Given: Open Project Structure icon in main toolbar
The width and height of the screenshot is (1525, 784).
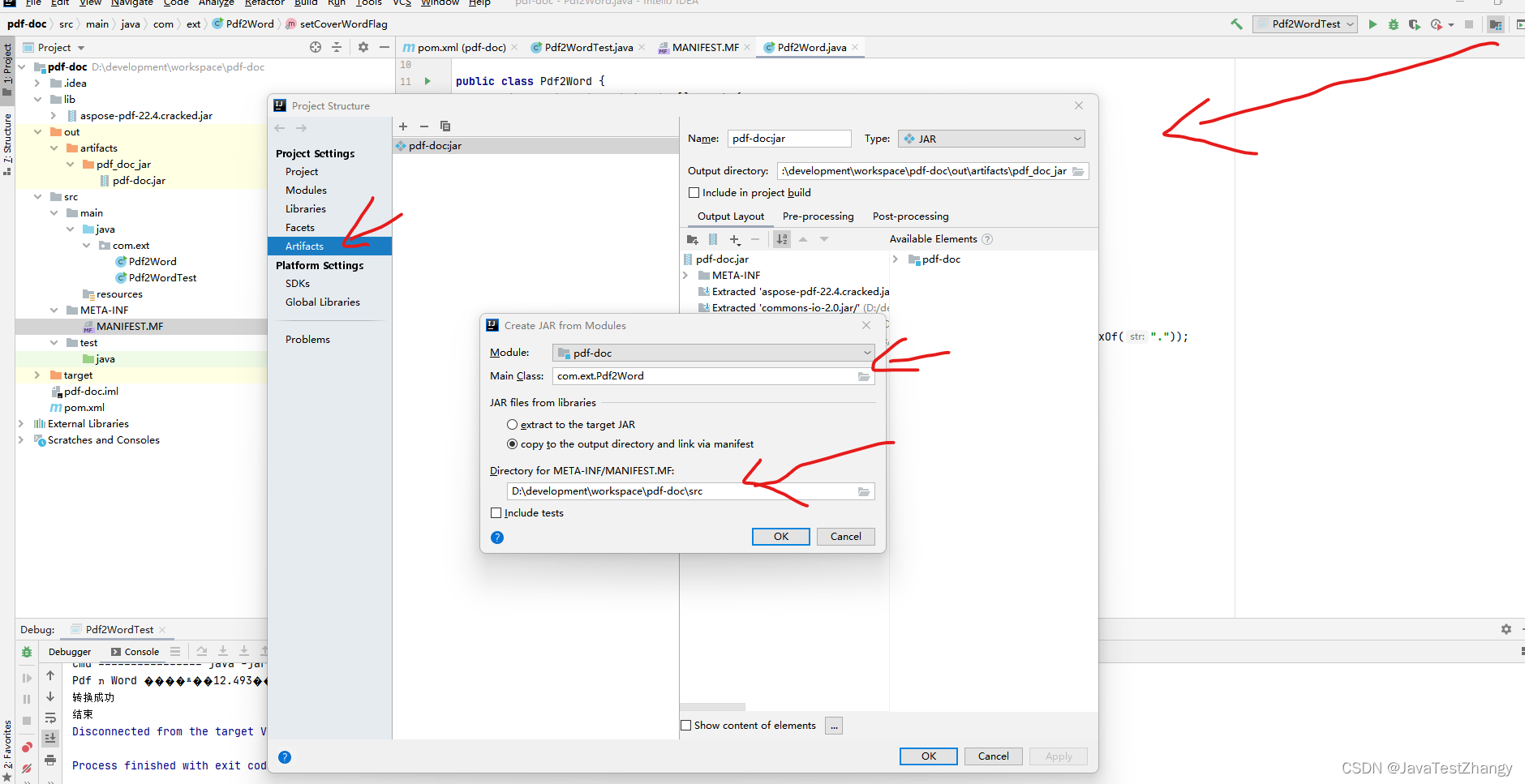Looking at the screenshot, I should click(x=1496, y=24).
